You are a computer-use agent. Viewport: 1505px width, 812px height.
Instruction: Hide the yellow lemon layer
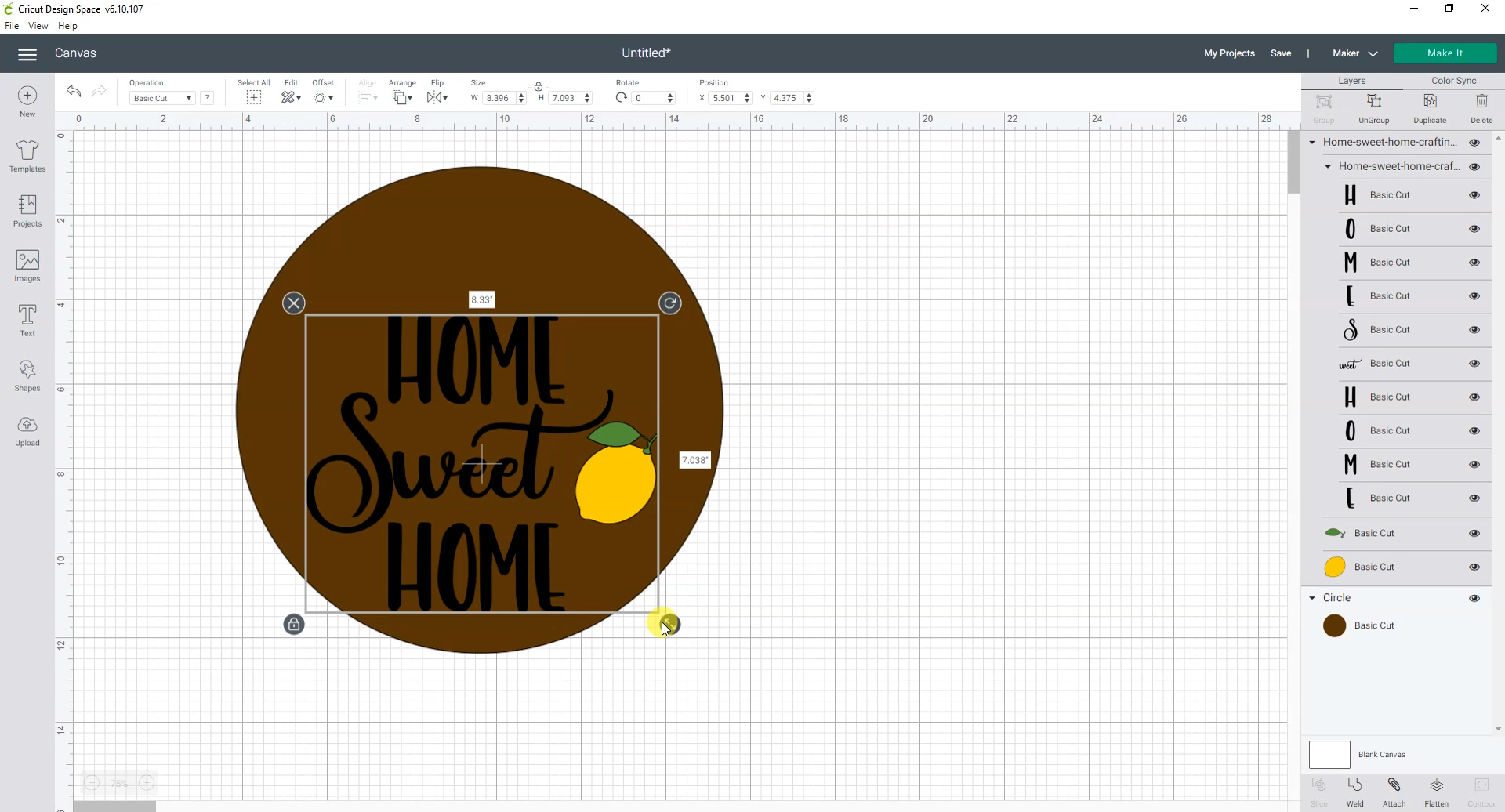(1474, 567)
